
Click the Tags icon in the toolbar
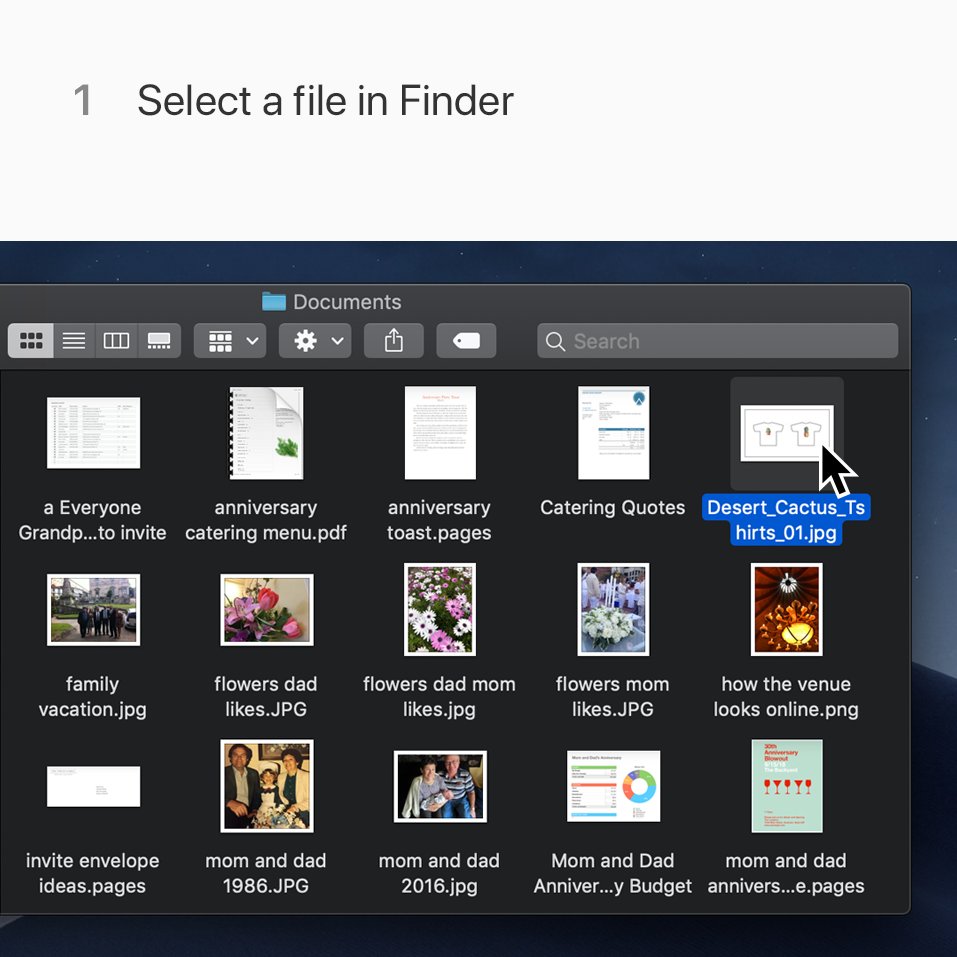(465, 340)
